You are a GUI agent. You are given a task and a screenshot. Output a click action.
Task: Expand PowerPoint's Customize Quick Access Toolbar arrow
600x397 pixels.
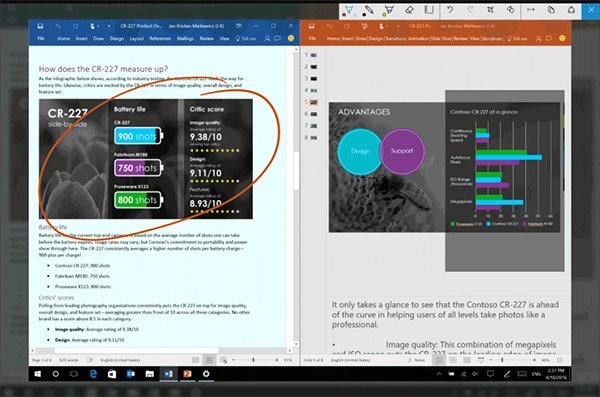pos(398,26)
